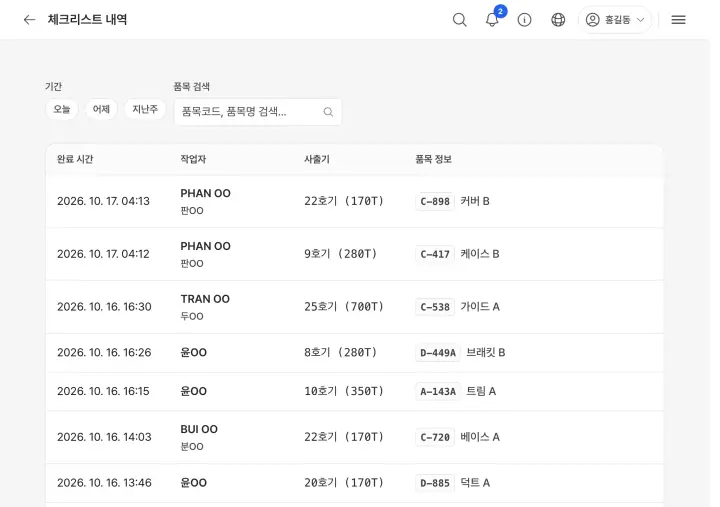
Task: Click the 작업자 column header
Action: pos(193,159)
